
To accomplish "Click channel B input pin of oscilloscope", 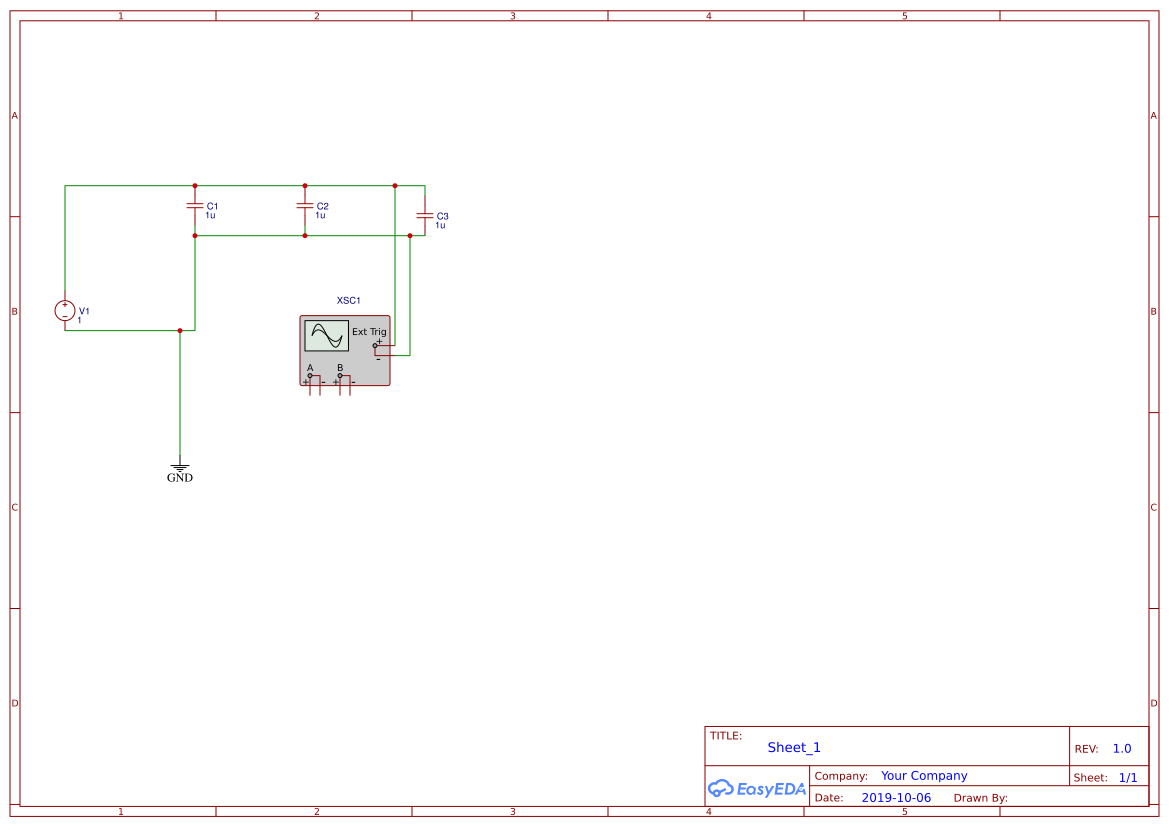I will 340,375.
